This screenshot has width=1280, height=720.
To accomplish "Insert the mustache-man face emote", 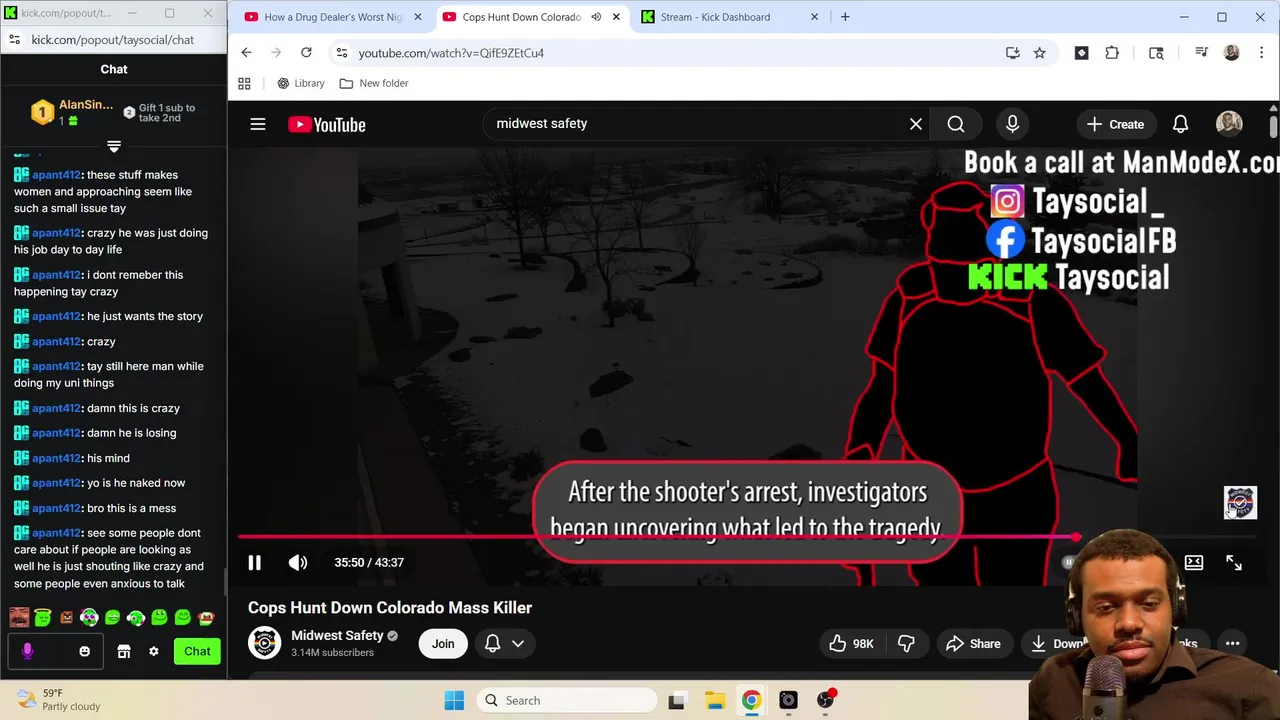I will (x=19, y=617).
